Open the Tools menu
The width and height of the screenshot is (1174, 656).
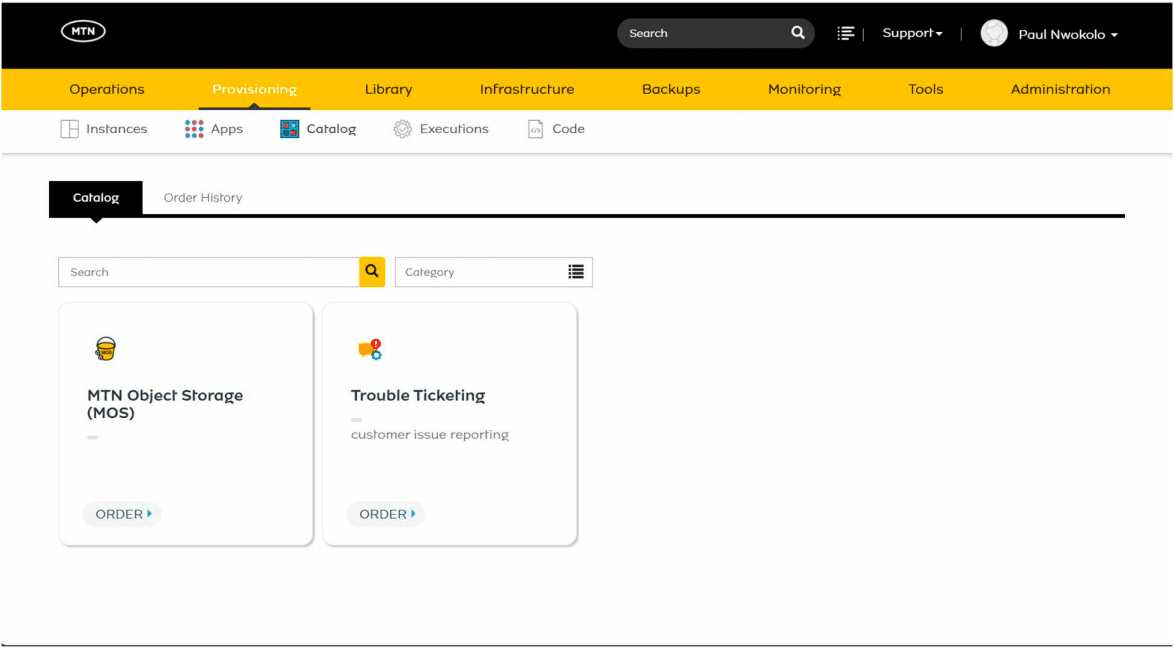click(925, 89)
